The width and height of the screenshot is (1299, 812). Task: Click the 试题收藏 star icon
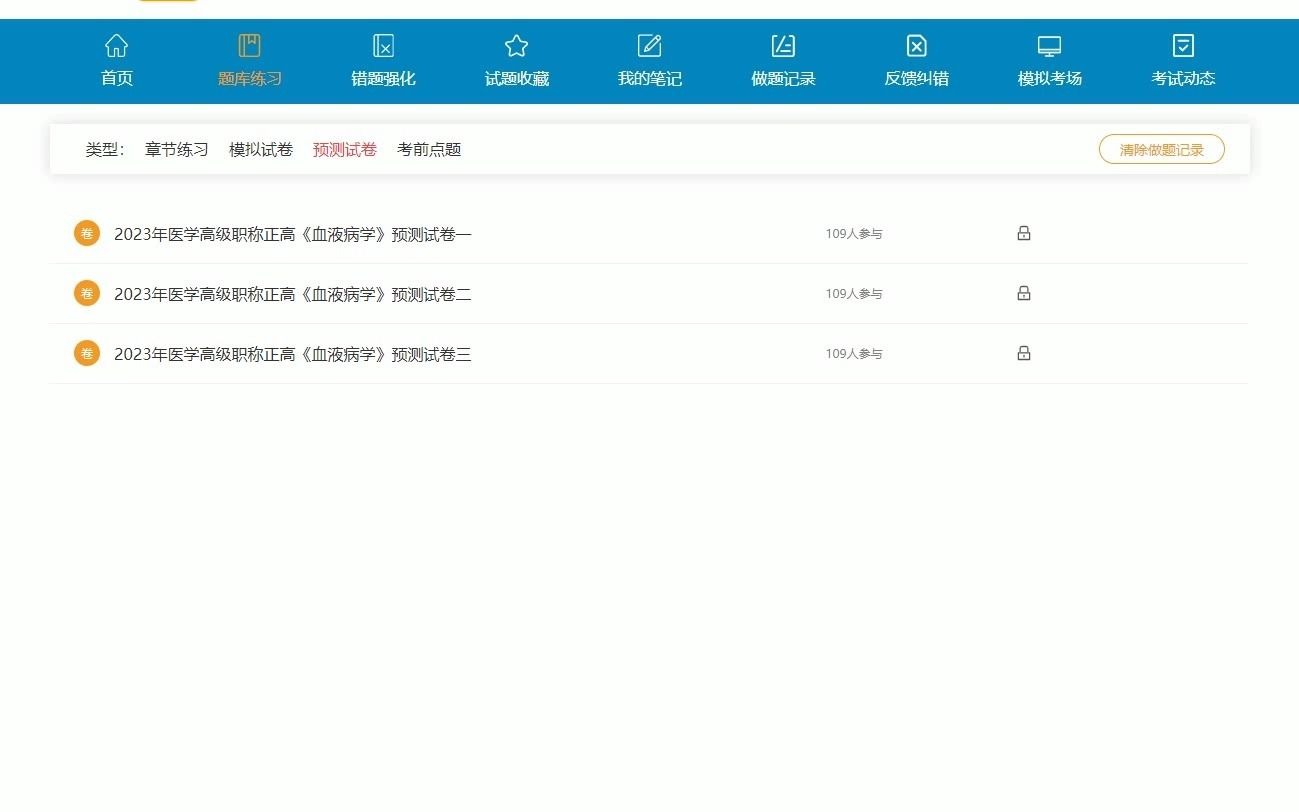click(516, 46)
